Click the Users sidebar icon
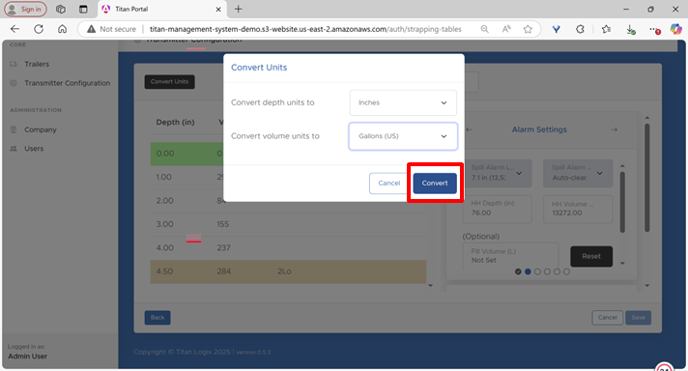Screen dimensions: 688x371 click(x=14, y=149)
